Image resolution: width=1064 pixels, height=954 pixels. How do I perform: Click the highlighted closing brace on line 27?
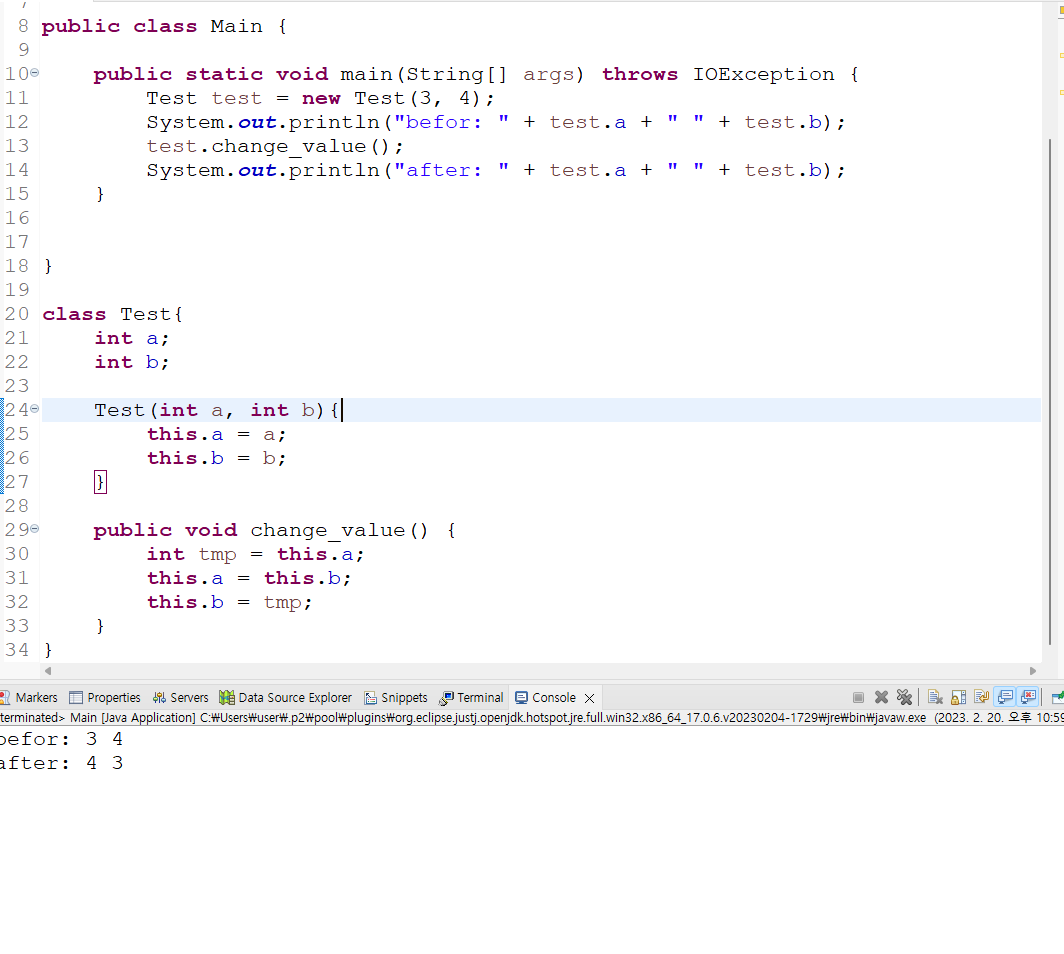100,482
